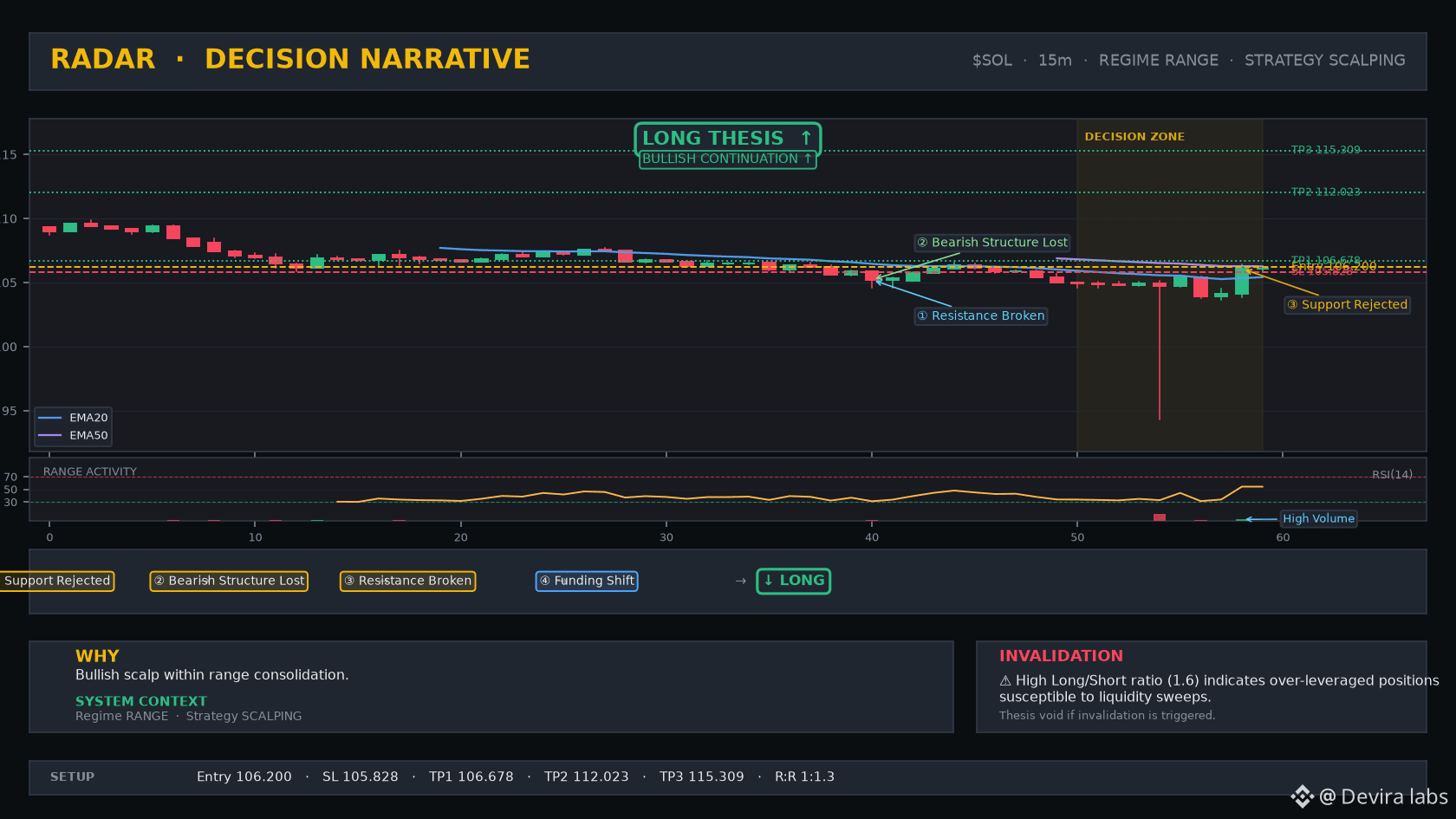The width and height of the screenshot is (1456, 819).
Task: Select the Bearish Structure Lost chart annotation
Action: pos(992,243)
